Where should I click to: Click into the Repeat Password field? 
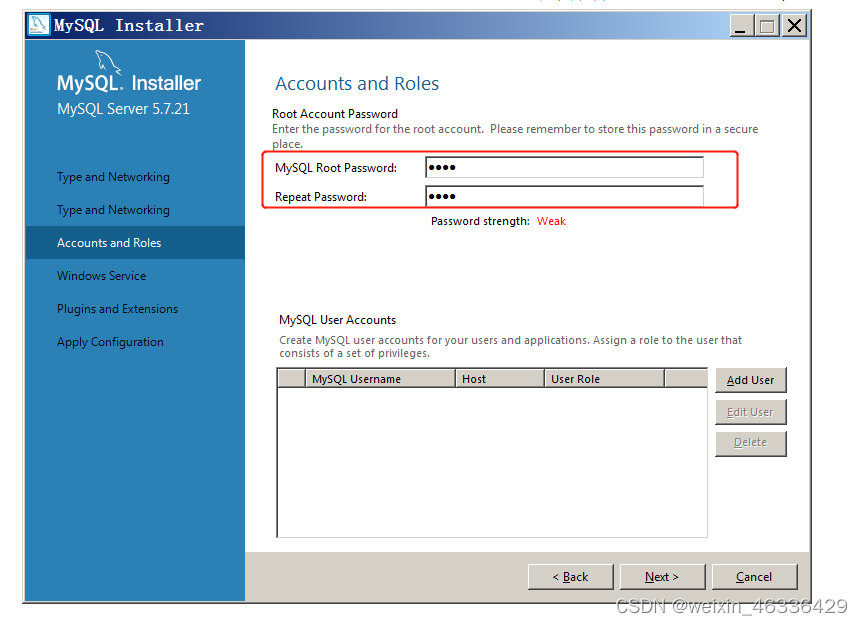(564, 196)
